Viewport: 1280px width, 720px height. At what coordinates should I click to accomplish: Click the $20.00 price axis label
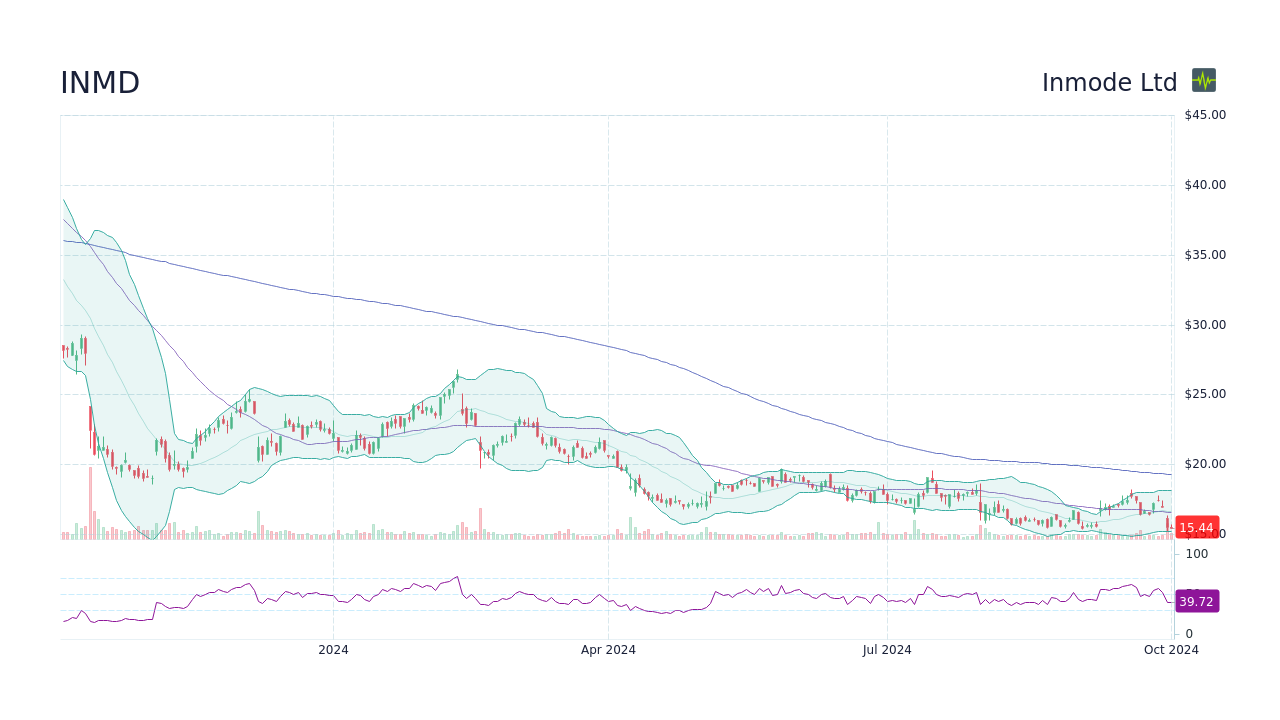pos(1205,464)
